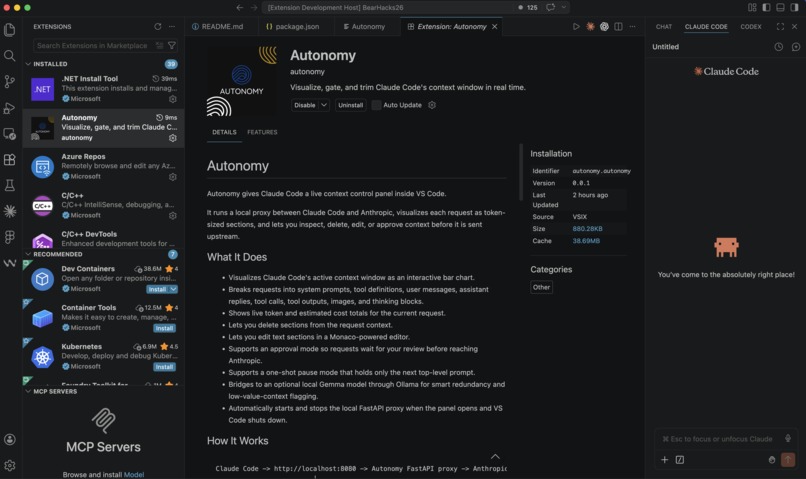
Task: Install the Kubernetes extension
Action: [164, 367]
